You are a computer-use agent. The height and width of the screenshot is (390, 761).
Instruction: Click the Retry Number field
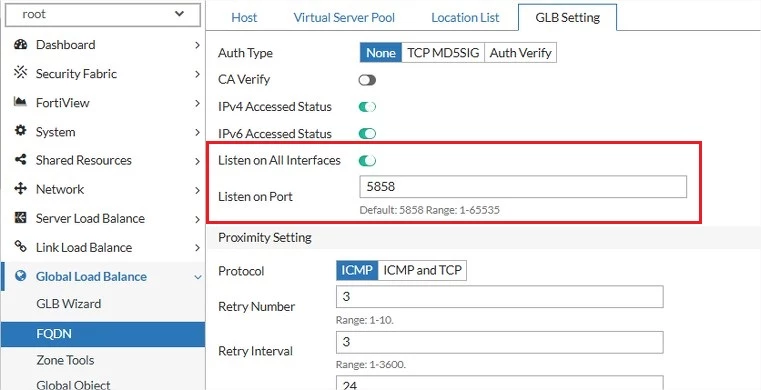(499, 296)
